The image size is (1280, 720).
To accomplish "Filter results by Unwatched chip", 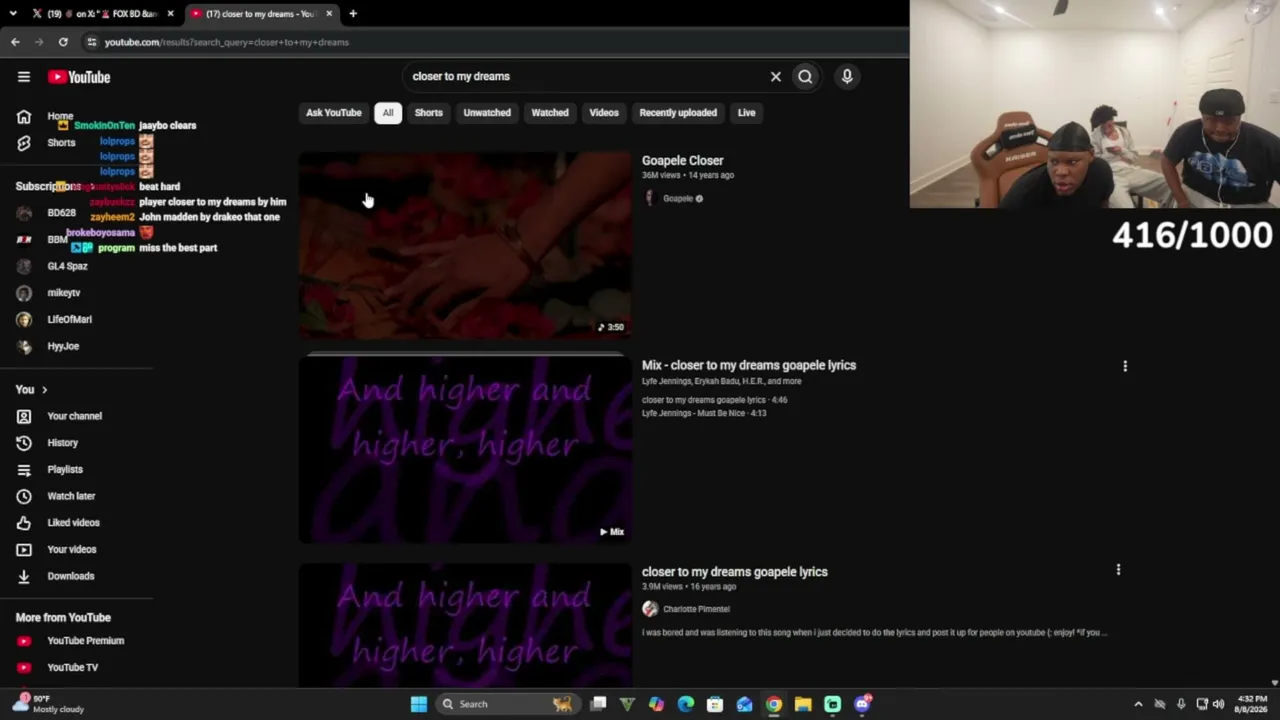I will coord(487,113).
